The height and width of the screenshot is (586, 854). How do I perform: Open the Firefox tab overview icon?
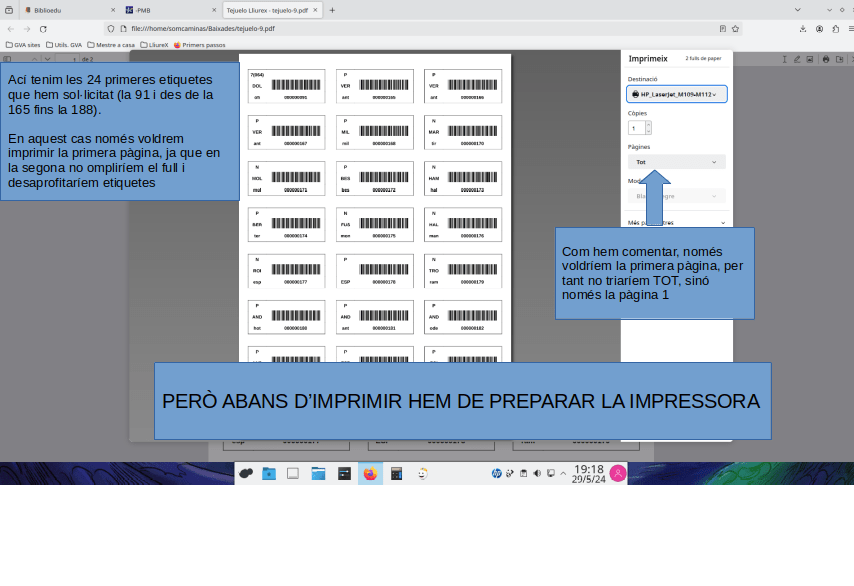(x=9, y=10)
